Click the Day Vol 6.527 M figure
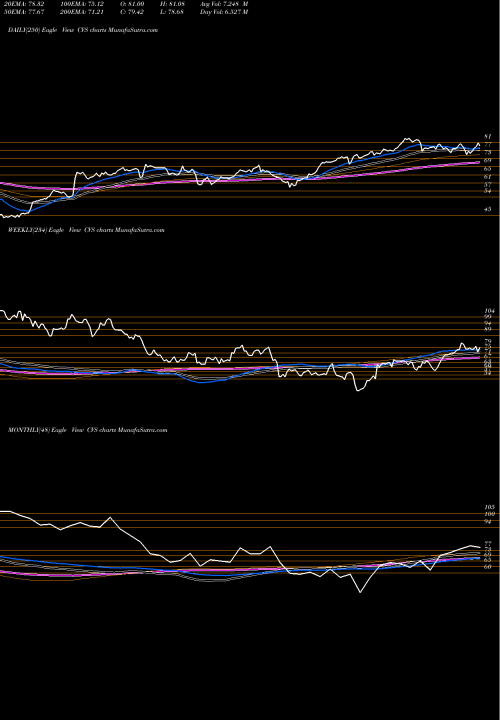The image size is (500, 720). point(224,12)
